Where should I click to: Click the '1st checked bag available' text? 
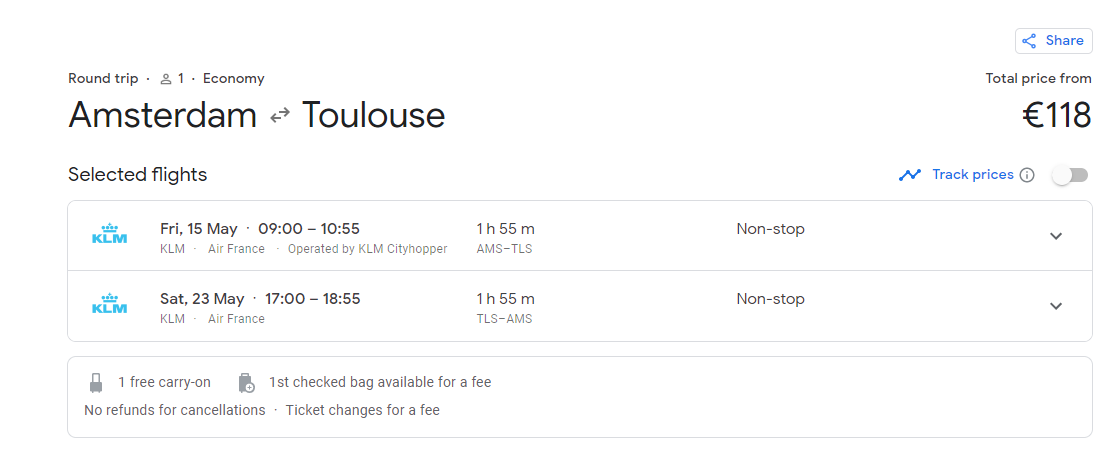tap(380, 382)
